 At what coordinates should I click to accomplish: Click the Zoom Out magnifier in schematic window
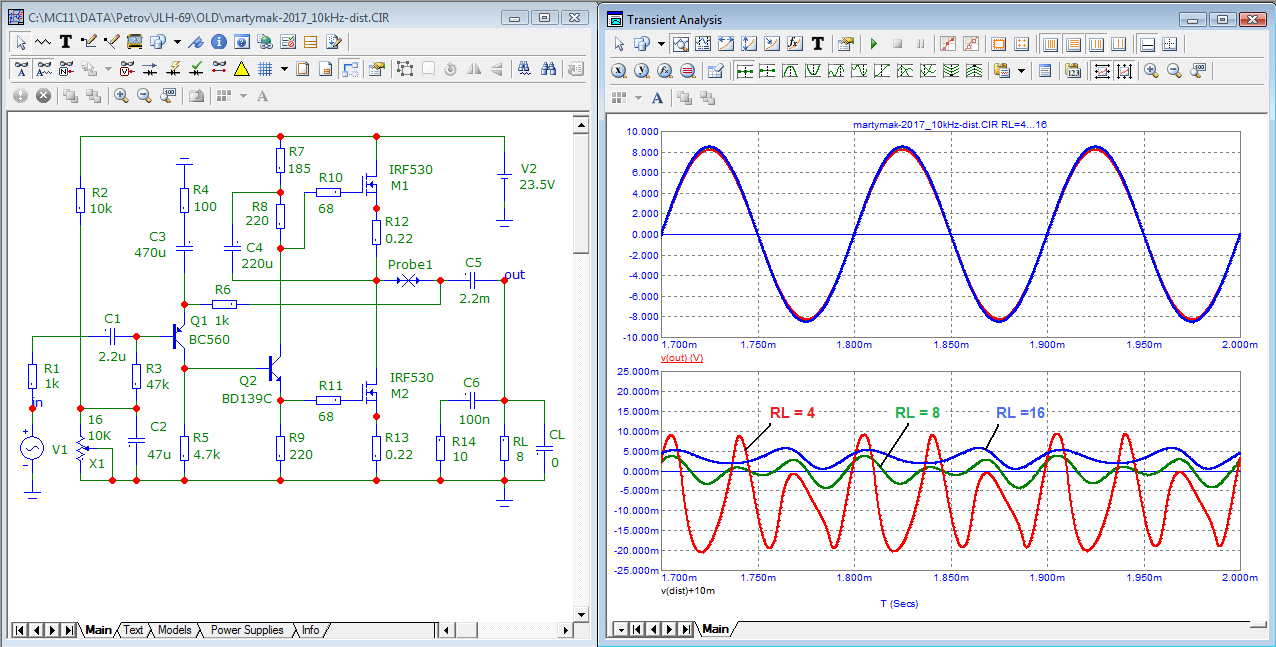[x=144, y=96]
